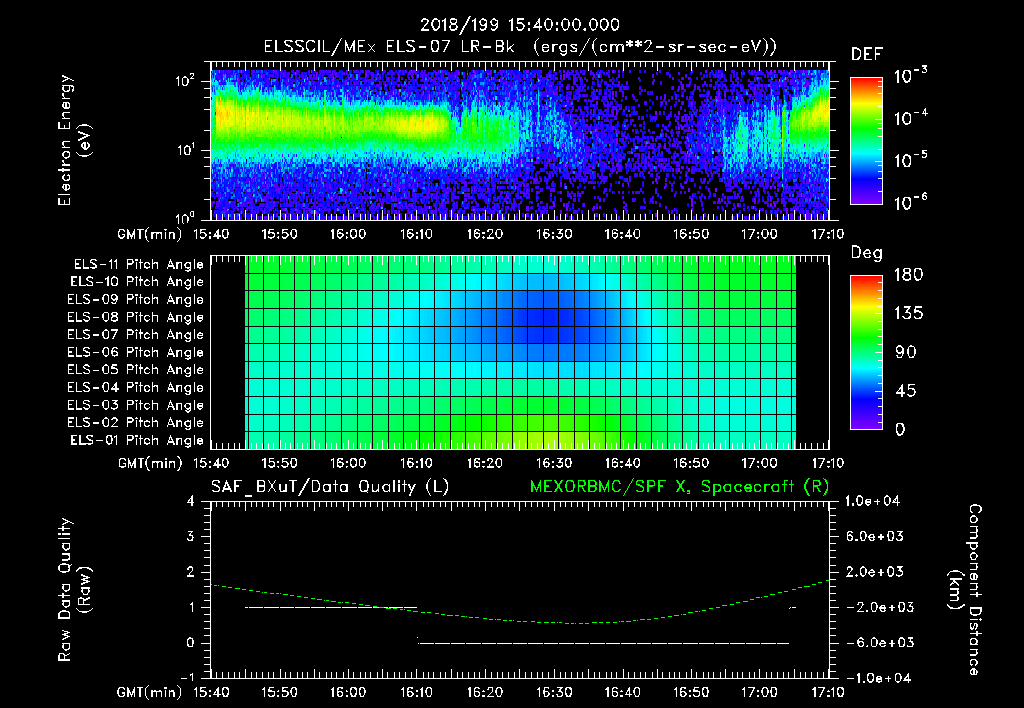The image size is (1024, 708).
Task: Click the DEF color bar legend
Action: (x=866, y=140)
